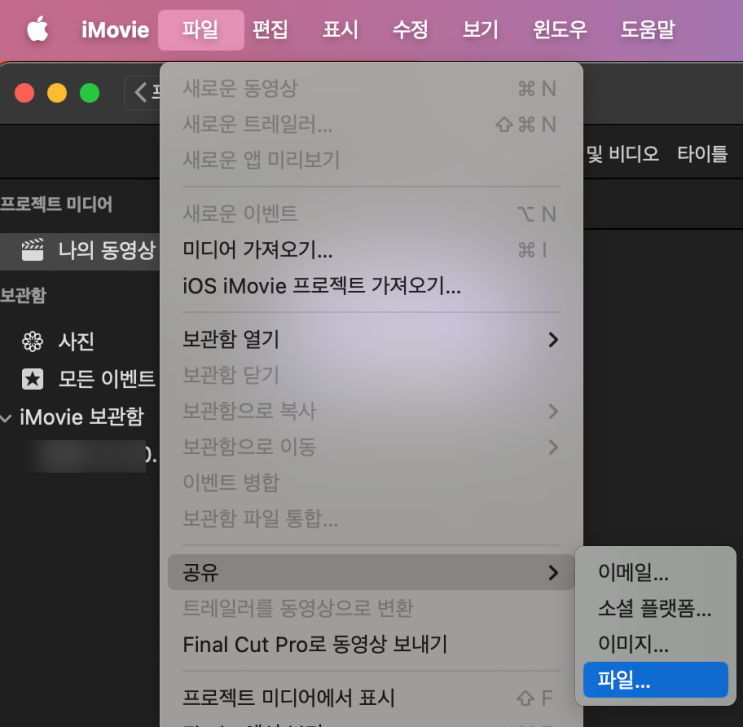Select the highlighted 파일... share option
Image resolution: width=743 pixels, height=727 pixels.
pyautogui.click(x=655, y=680)
